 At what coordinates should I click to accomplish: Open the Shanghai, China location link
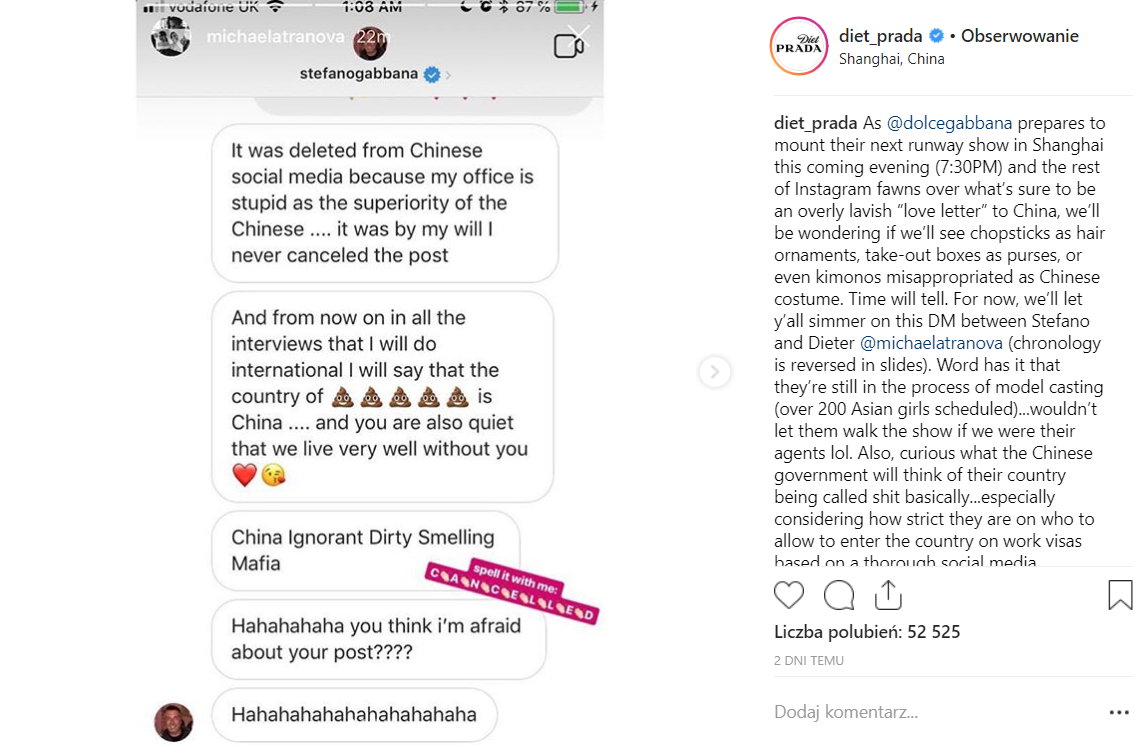click(x=891, y=59)
